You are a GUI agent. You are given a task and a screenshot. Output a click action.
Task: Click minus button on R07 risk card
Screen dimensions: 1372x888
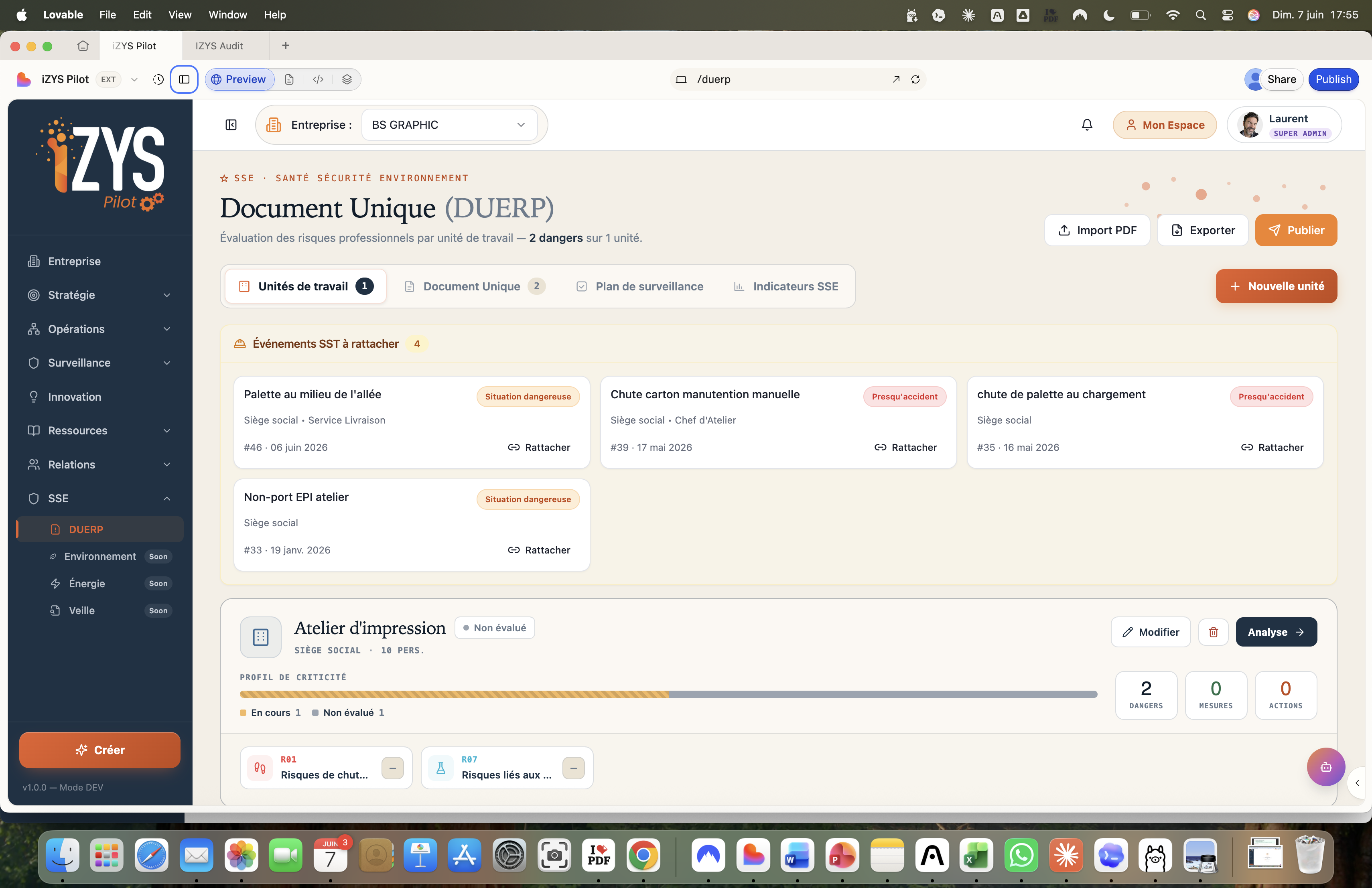click(574, 768)
